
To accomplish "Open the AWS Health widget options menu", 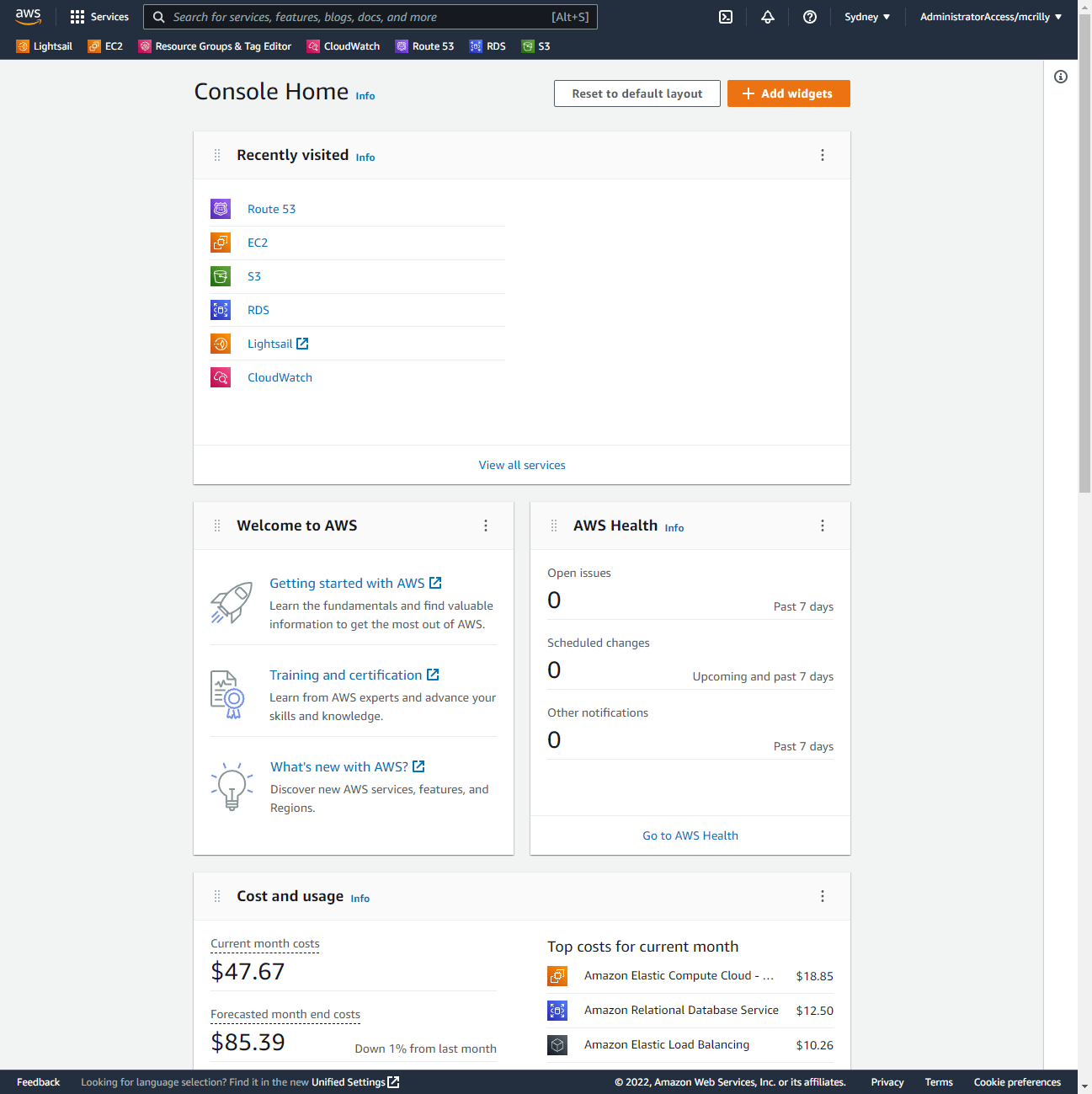I will click(823, 526).
